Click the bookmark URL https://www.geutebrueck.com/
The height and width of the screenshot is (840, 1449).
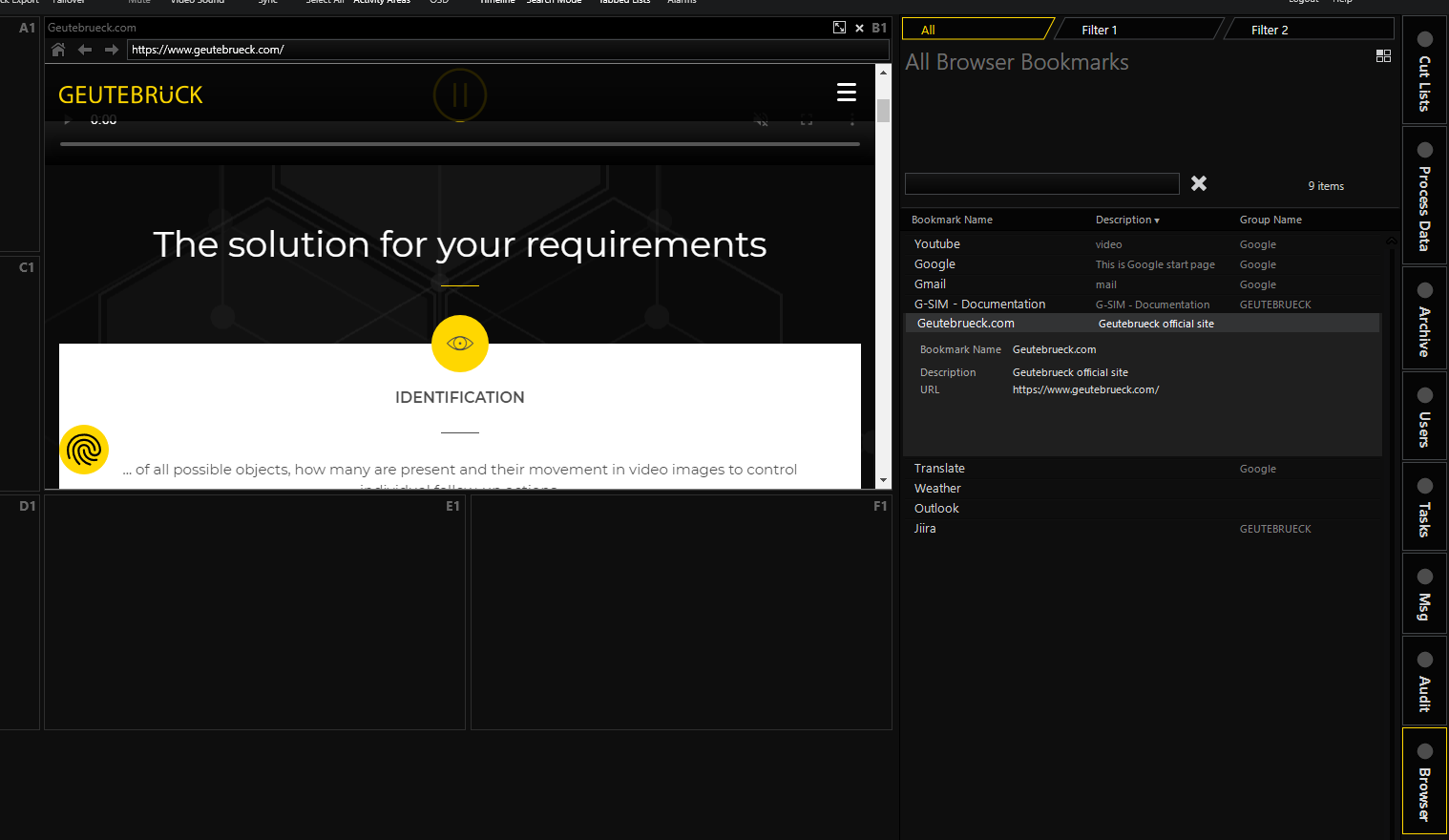click(1085, 389)
